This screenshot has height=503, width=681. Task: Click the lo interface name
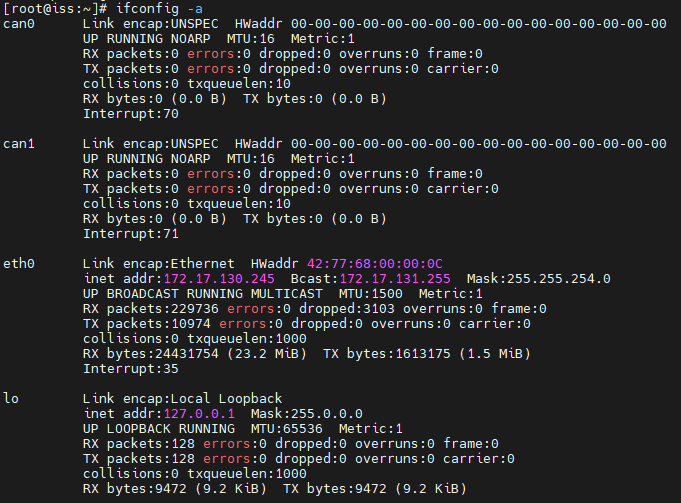pos(12,398)
